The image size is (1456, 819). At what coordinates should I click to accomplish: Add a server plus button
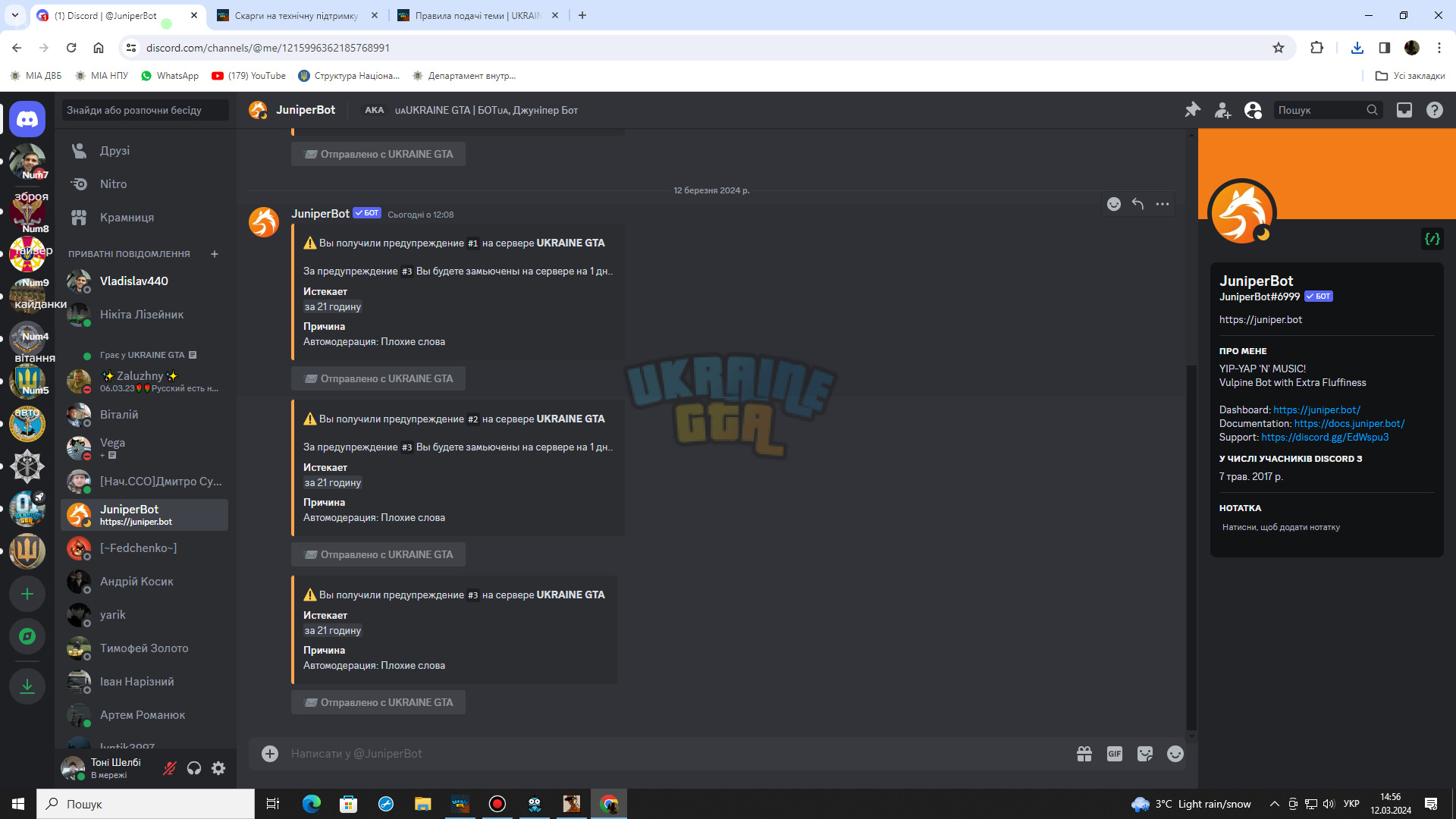27,594
